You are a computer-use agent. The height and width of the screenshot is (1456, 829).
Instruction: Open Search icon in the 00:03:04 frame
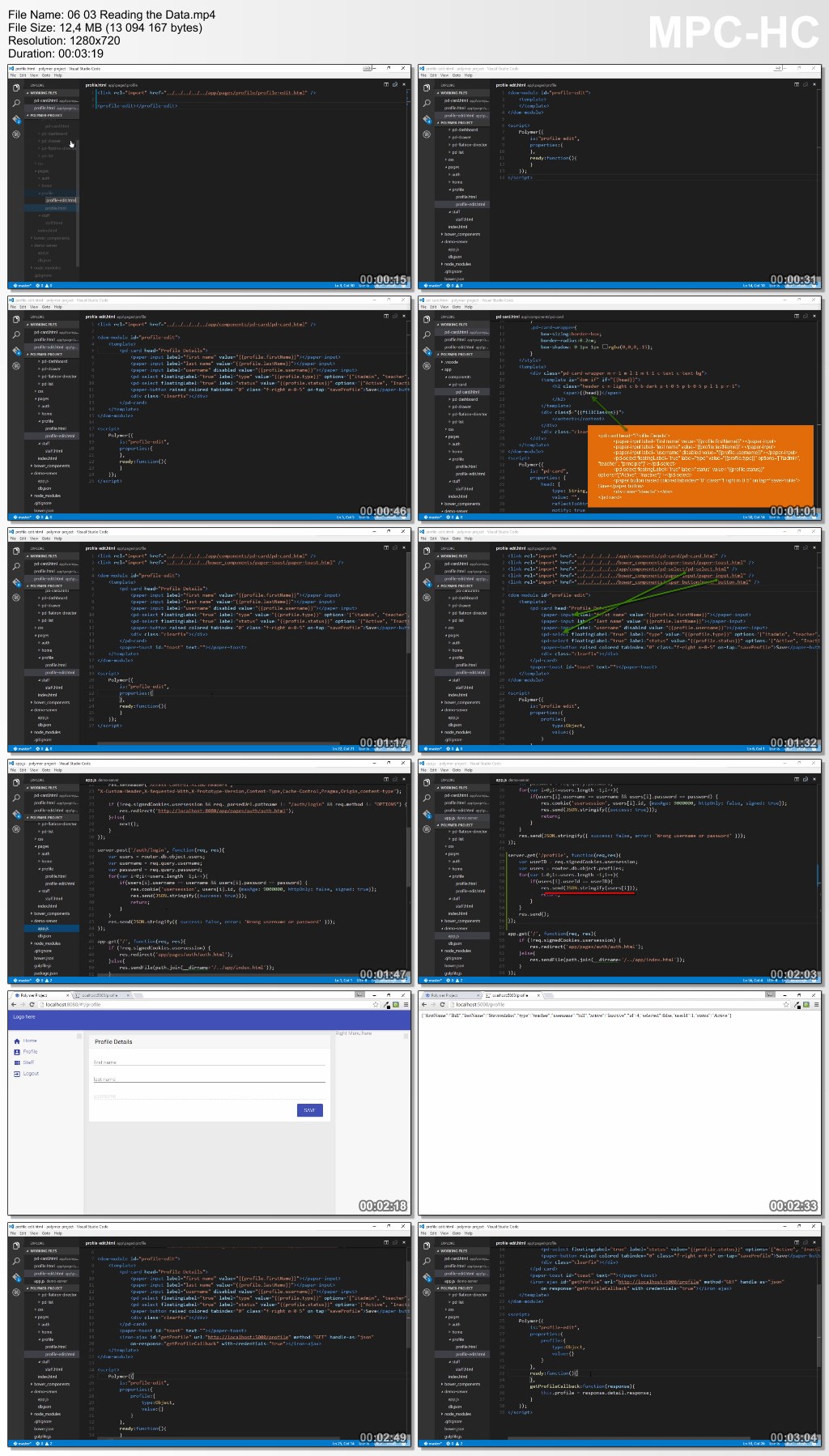coord(426,1261)
